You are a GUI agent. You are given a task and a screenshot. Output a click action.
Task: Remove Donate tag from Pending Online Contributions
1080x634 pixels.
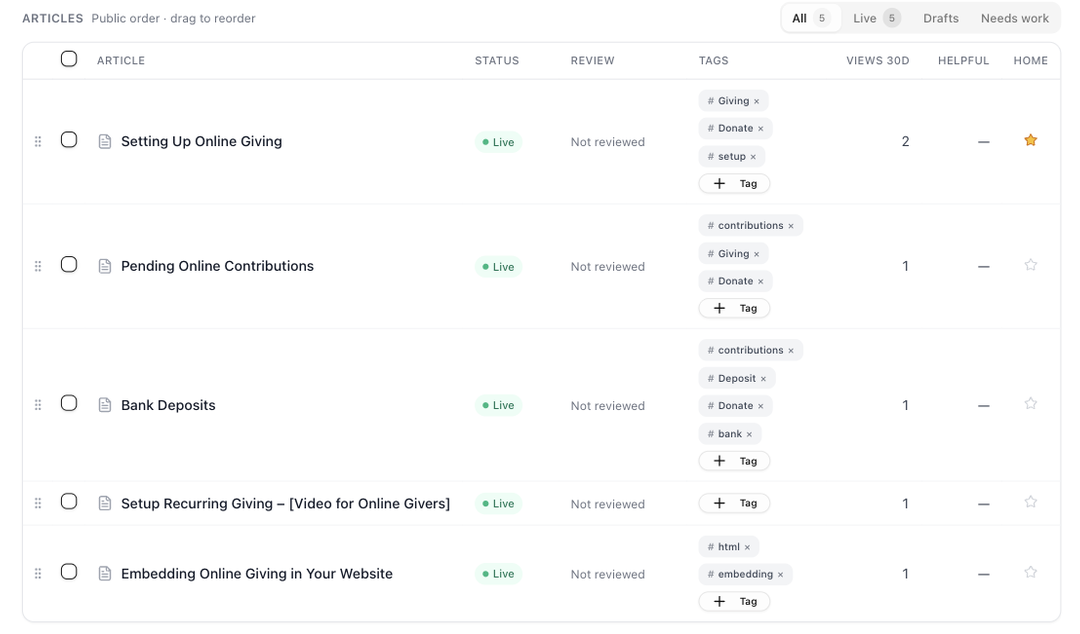click(760, 282)
